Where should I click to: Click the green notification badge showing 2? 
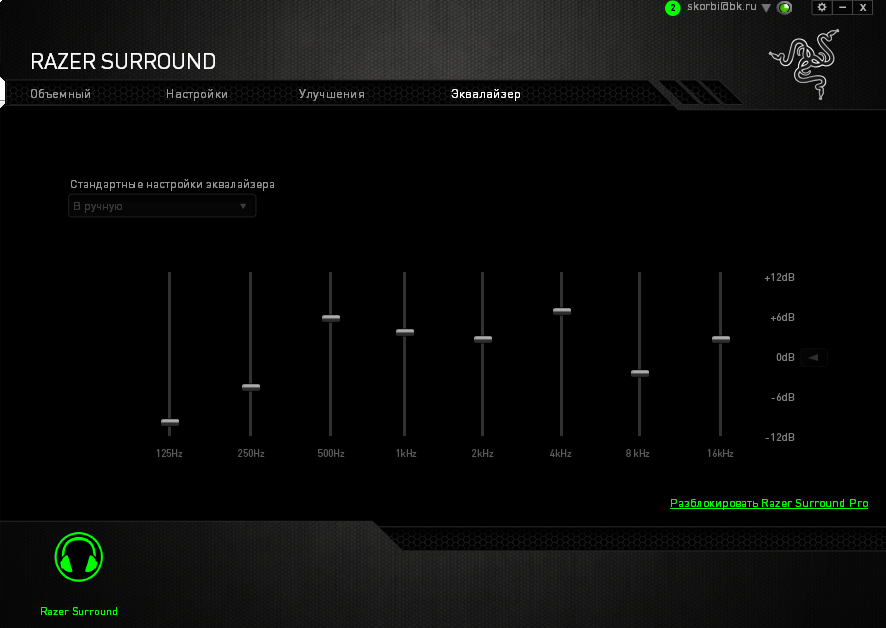(672, 8)
